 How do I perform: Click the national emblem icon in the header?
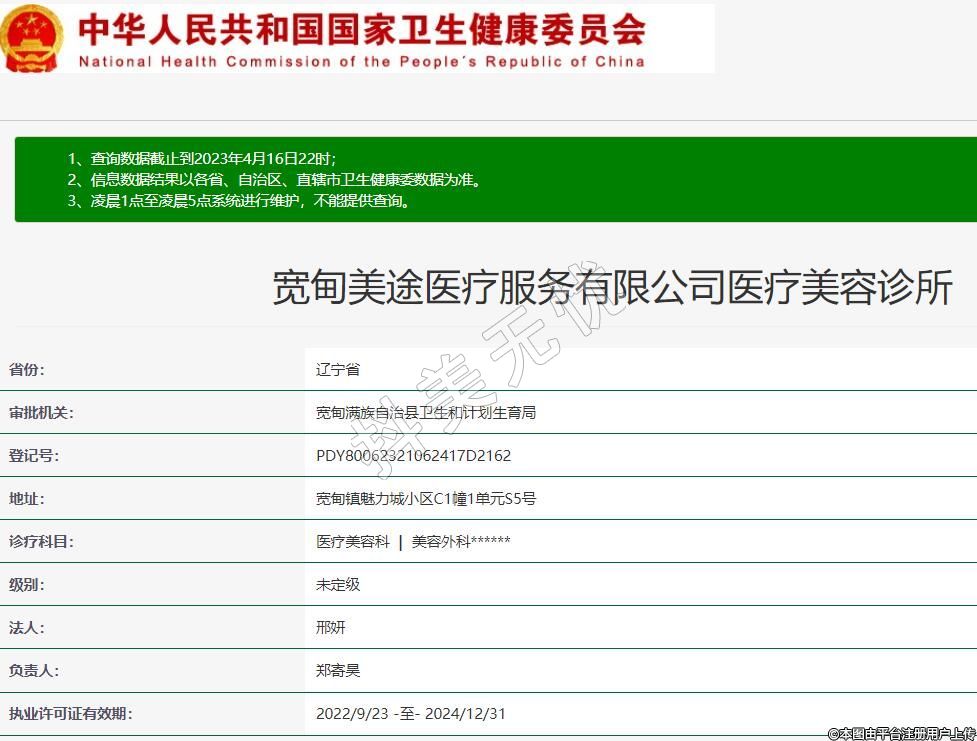click(33, 38)
